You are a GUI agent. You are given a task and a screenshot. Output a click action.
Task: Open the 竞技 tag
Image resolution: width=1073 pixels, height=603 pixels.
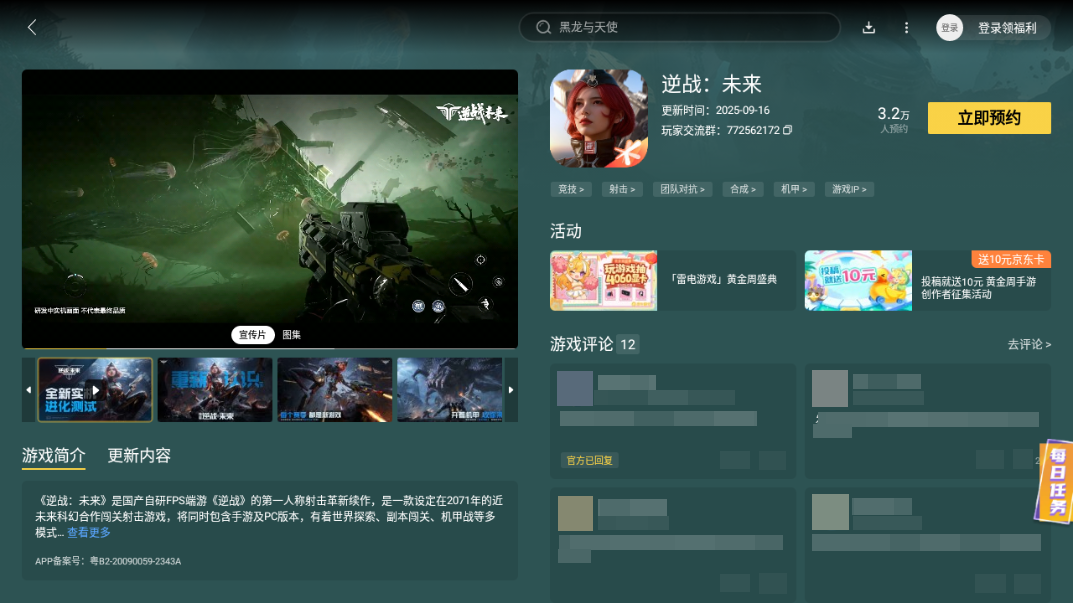(x=571, y=190)
